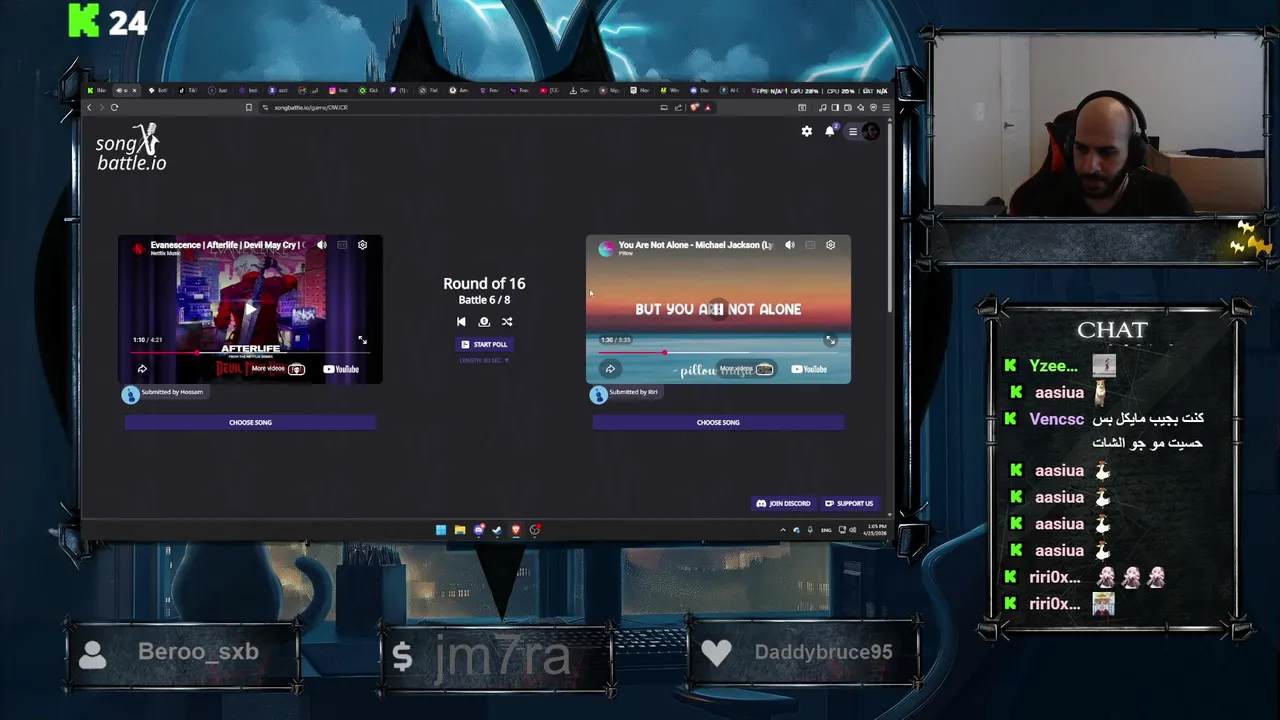Choose the Evanescence Afterlife song
Viewport: 1280px width, 720px height.
pos(250,422)
